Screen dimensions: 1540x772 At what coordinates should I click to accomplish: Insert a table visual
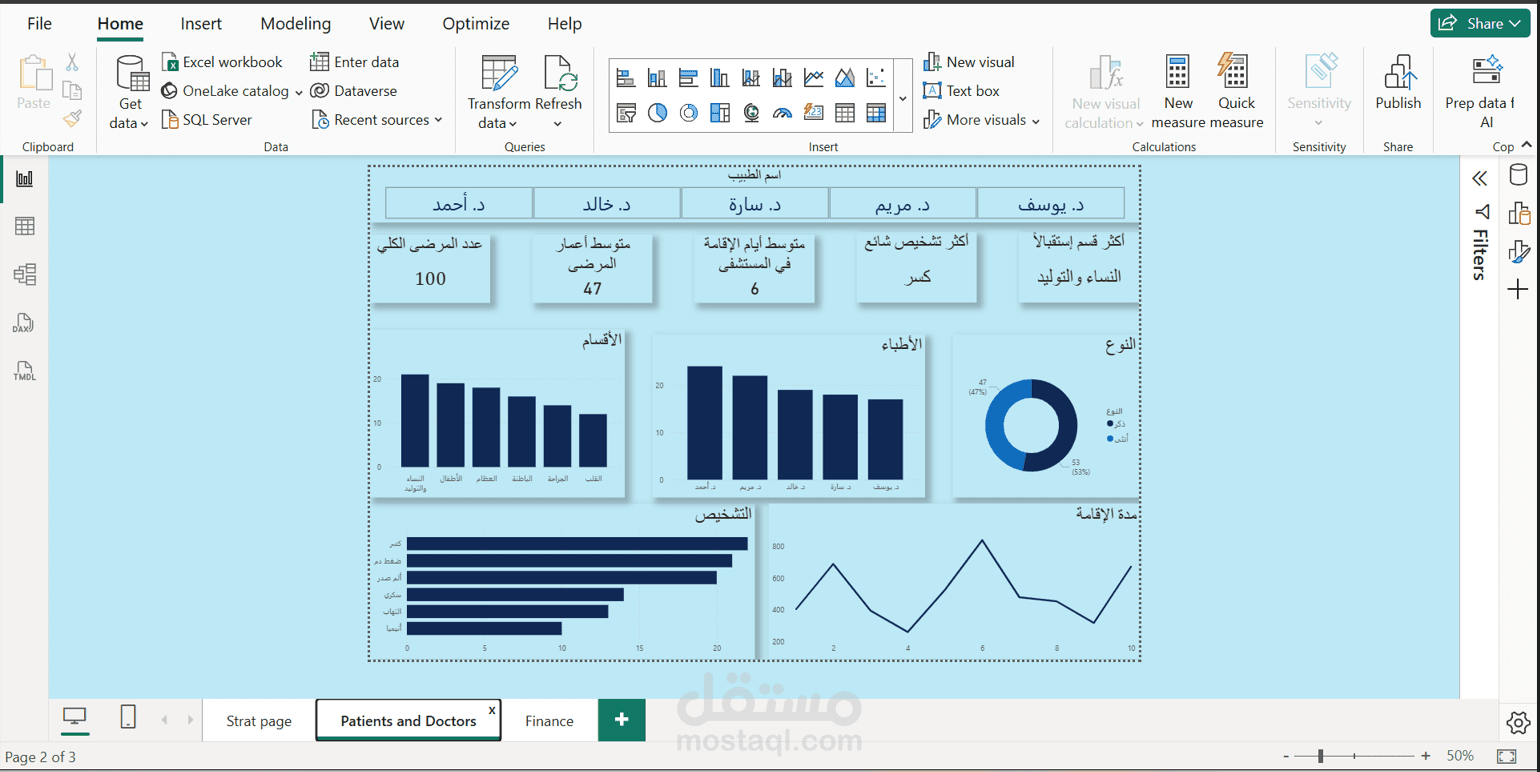tap(845, 113)
